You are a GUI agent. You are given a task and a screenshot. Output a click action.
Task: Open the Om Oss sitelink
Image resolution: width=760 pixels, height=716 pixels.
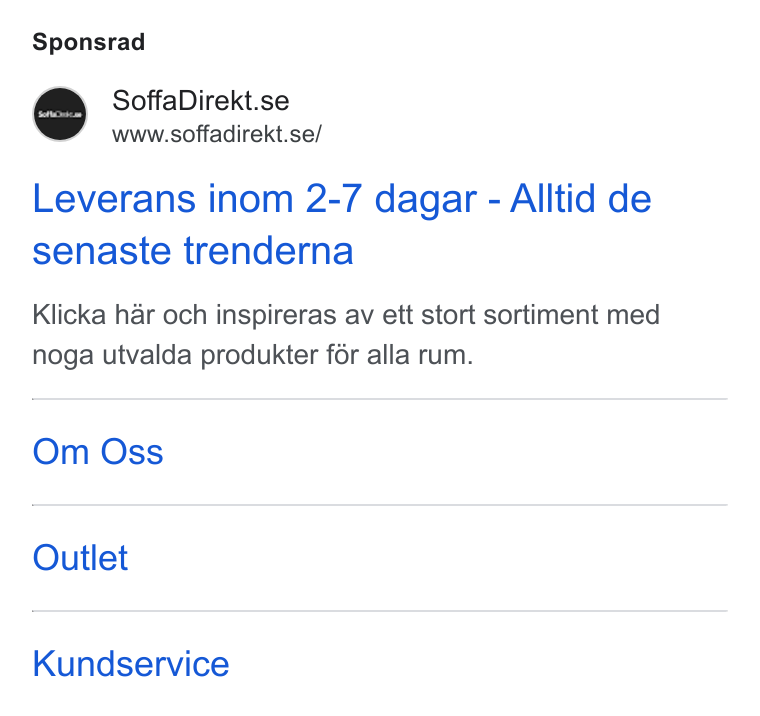98,452
